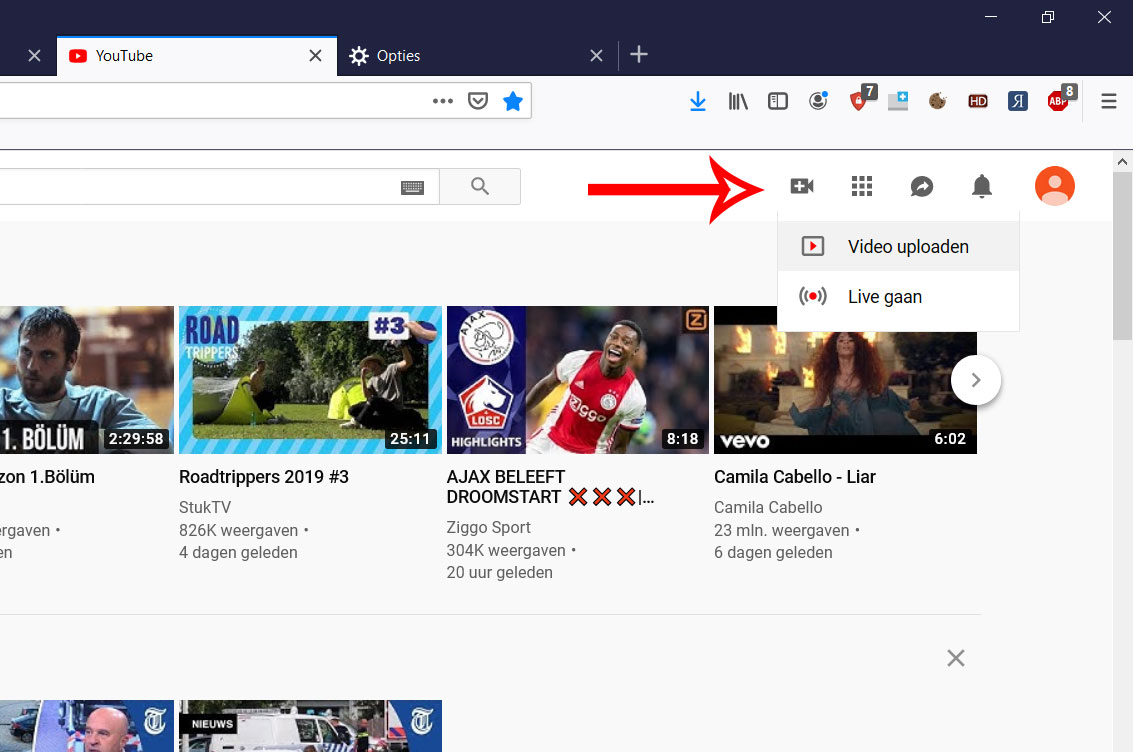Switch to the YouTube tab
Screen dimensions: 1133x752
197,56
